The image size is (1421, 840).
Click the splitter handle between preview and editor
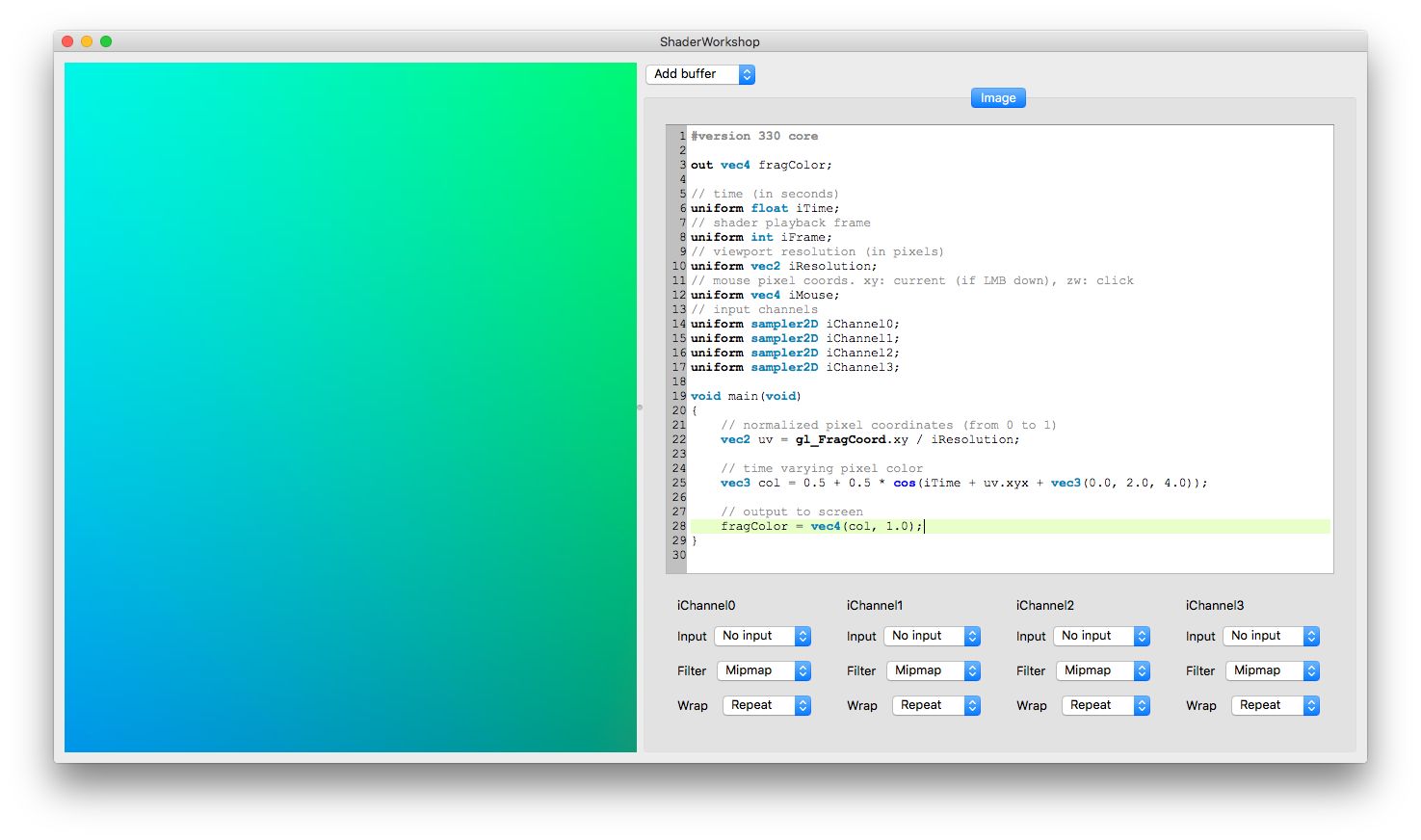coord(639,407)
